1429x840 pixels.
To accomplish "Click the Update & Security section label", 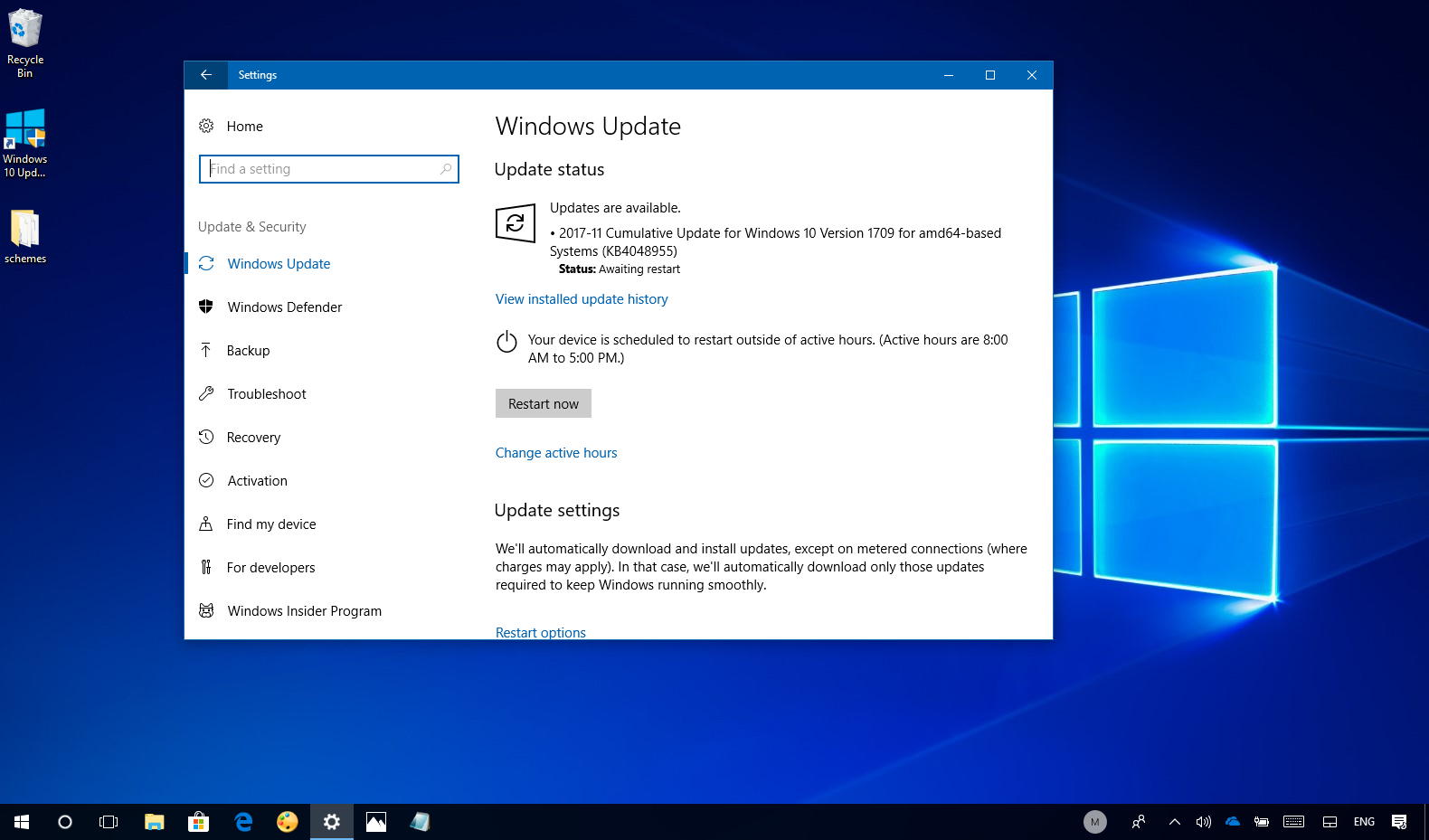I will coord(252,227).
